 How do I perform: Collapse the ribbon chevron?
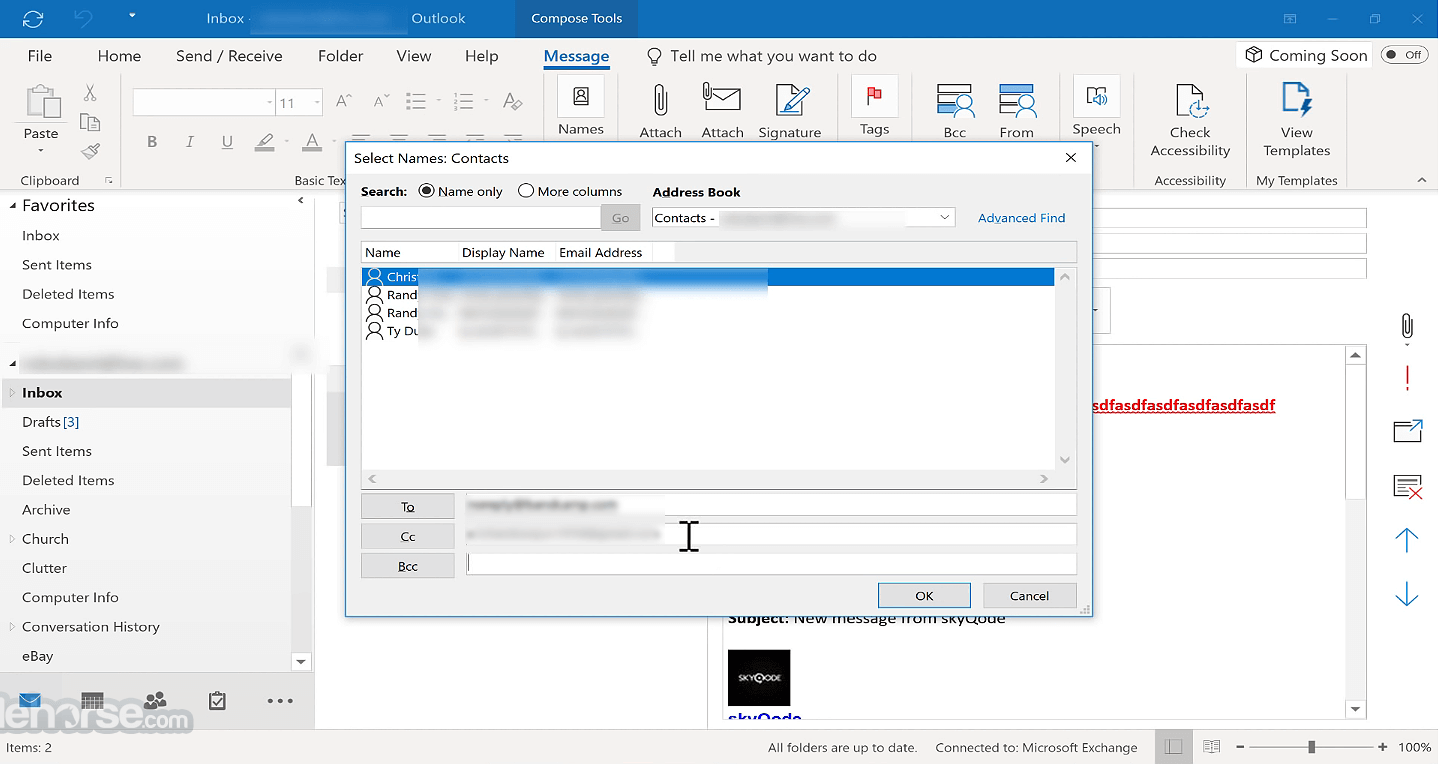tap(1422, 180)
